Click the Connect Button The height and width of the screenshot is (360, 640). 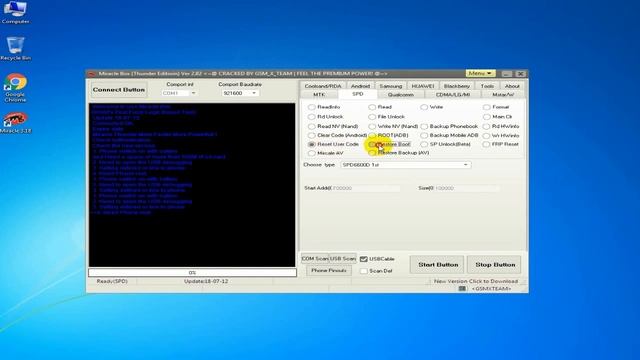tap(119, 89)
